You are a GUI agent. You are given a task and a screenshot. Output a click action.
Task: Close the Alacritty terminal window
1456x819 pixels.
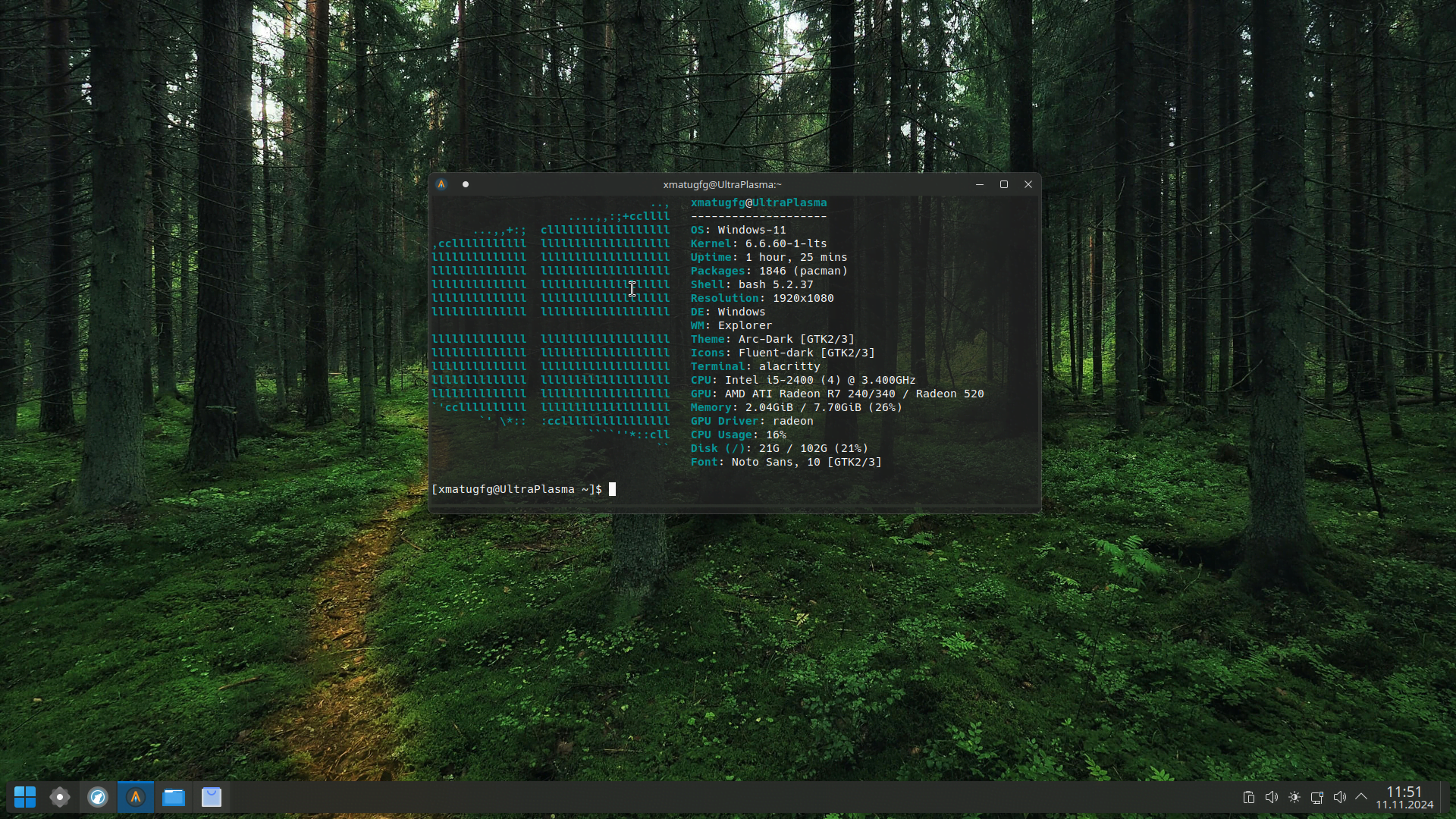pos(1028,184)
